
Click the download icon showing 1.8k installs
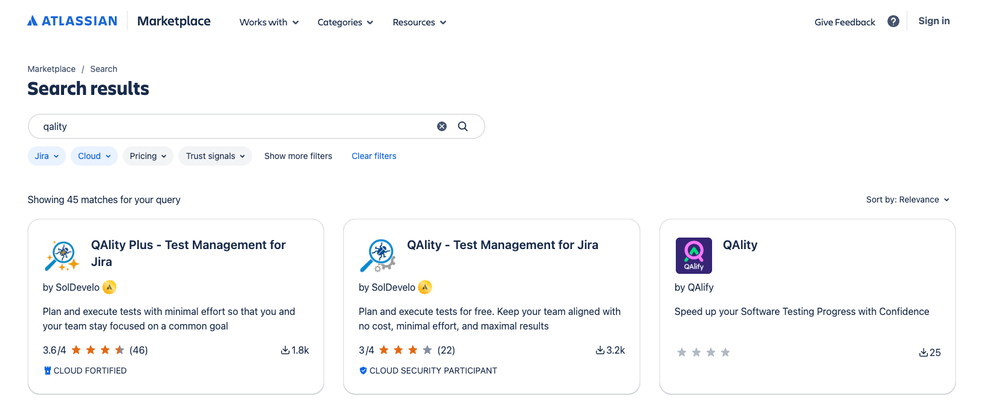pyautogui.click(x=285, y=350)
